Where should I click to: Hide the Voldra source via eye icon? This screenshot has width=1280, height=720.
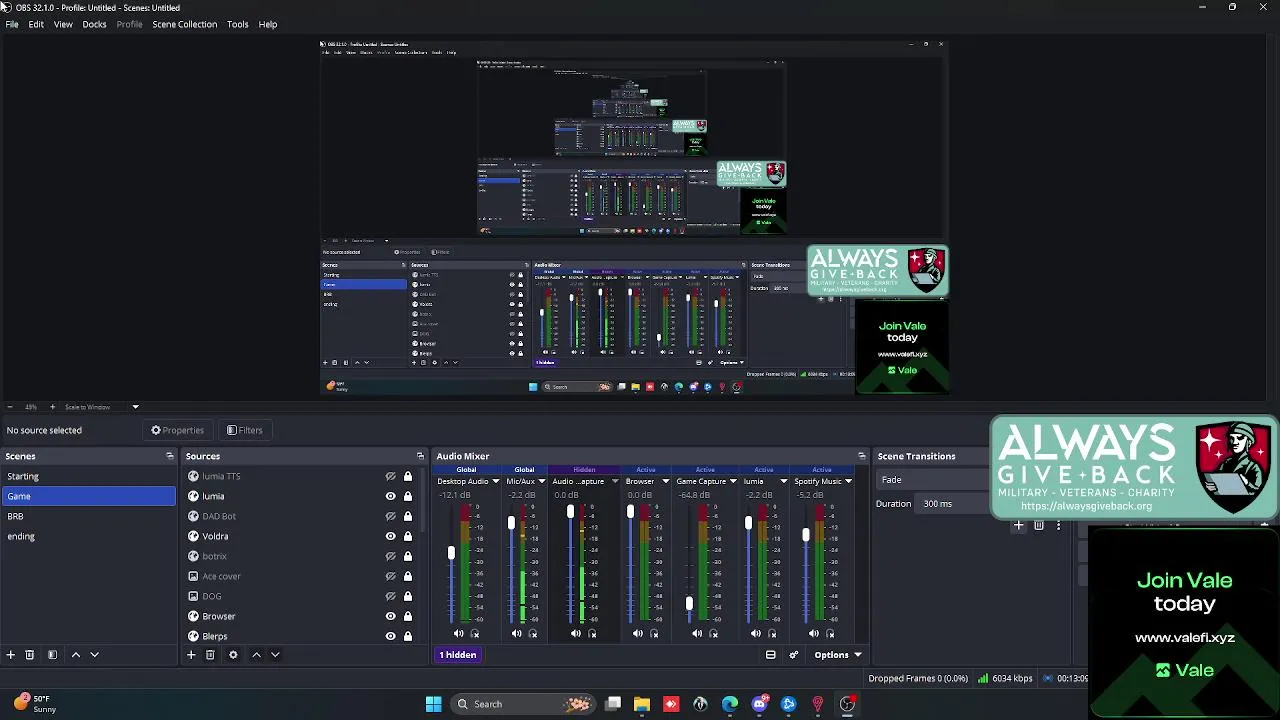(391, 537)
